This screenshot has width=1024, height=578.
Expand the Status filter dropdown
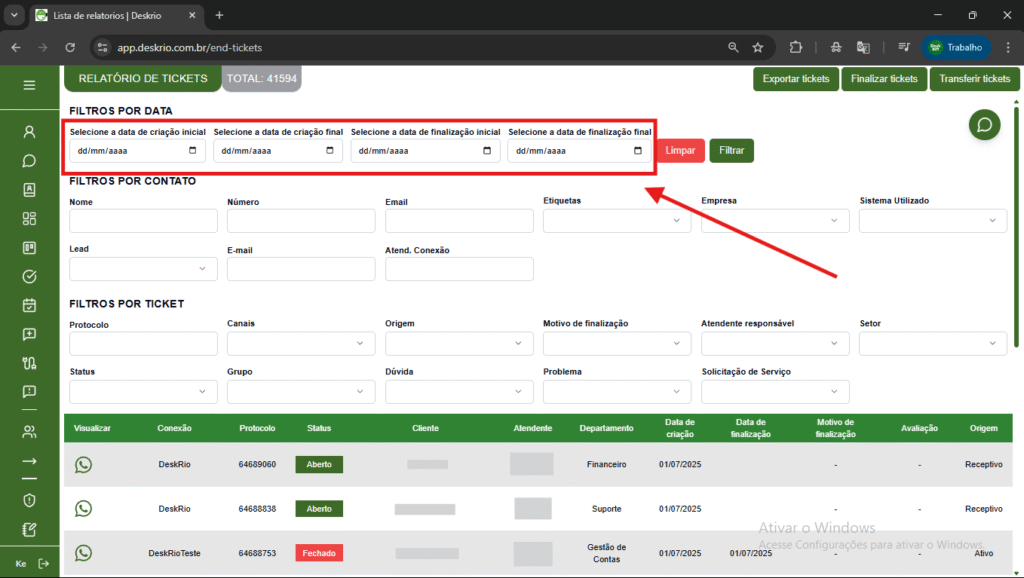(143, 392)
